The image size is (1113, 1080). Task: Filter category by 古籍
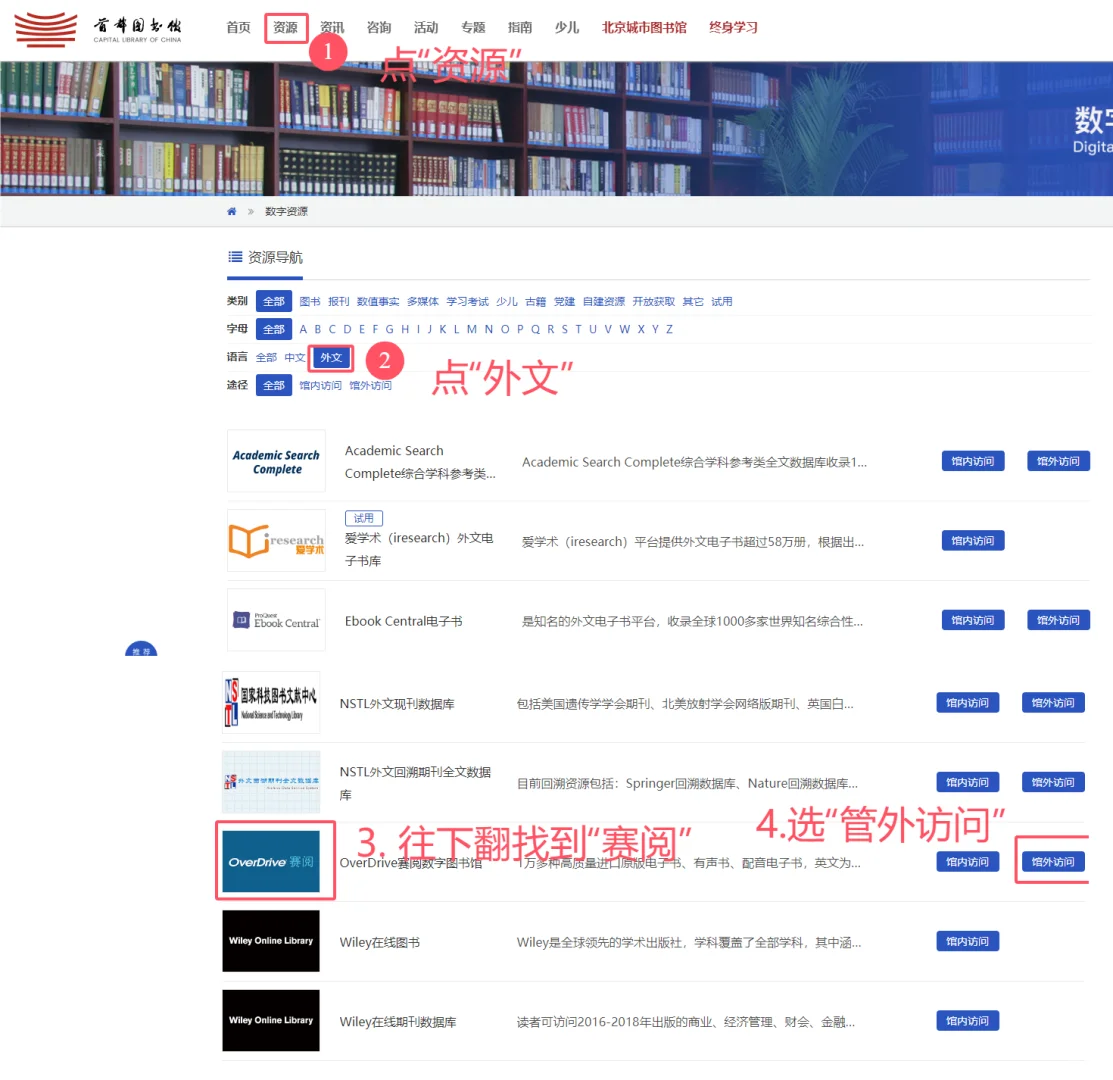pos(535,302)
